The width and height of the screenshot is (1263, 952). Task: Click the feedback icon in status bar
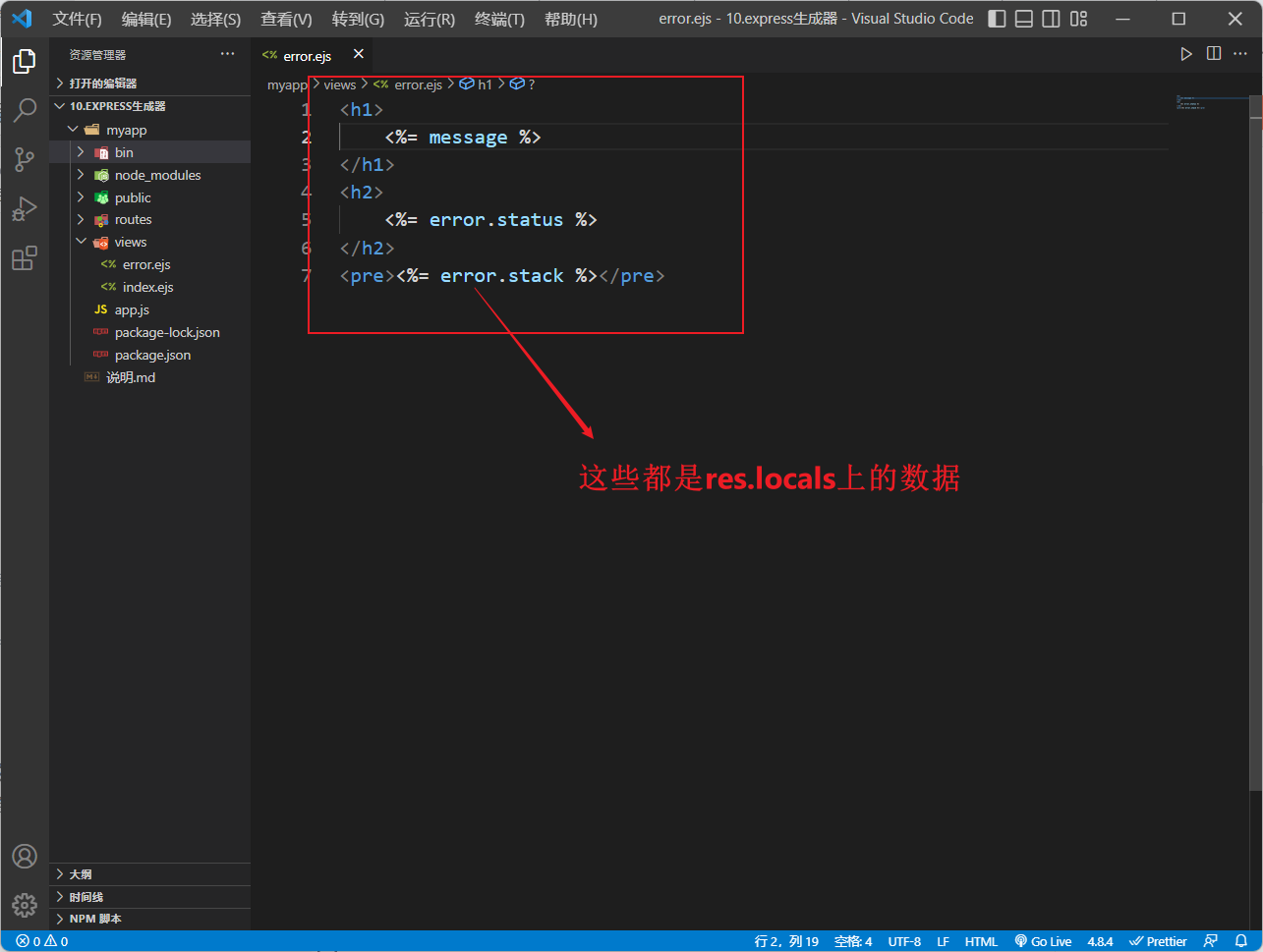(x=1211, y=941)
